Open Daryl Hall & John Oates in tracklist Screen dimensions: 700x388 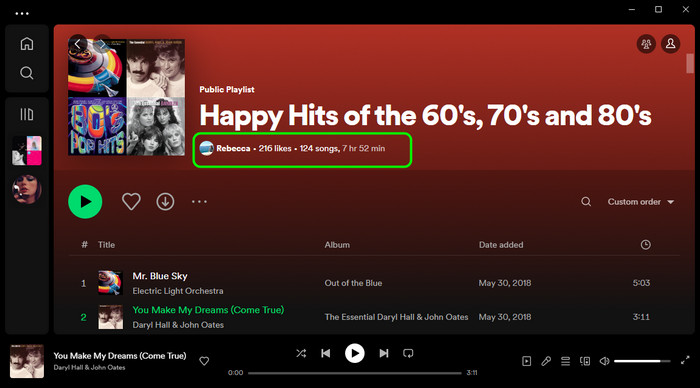[x=178, y=325]
